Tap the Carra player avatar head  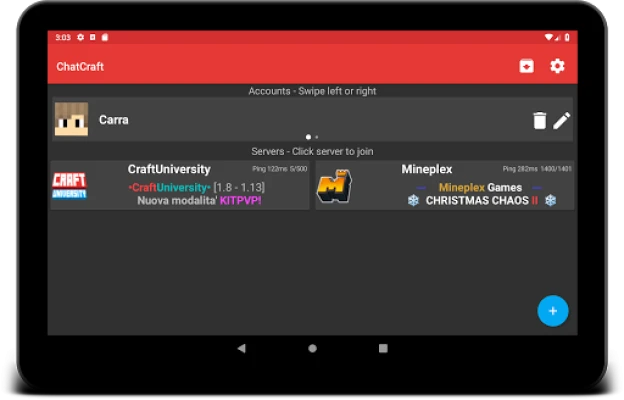click(x=71, y=120)
